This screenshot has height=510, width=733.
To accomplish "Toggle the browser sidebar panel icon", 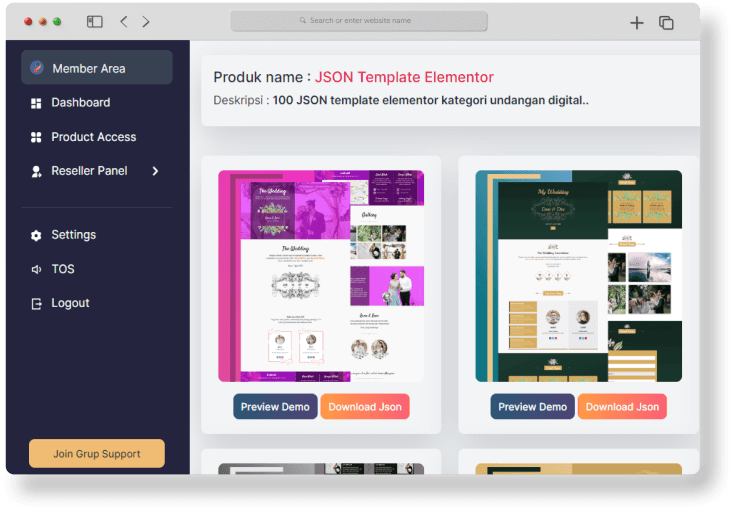I will click(x=95, y=21).
